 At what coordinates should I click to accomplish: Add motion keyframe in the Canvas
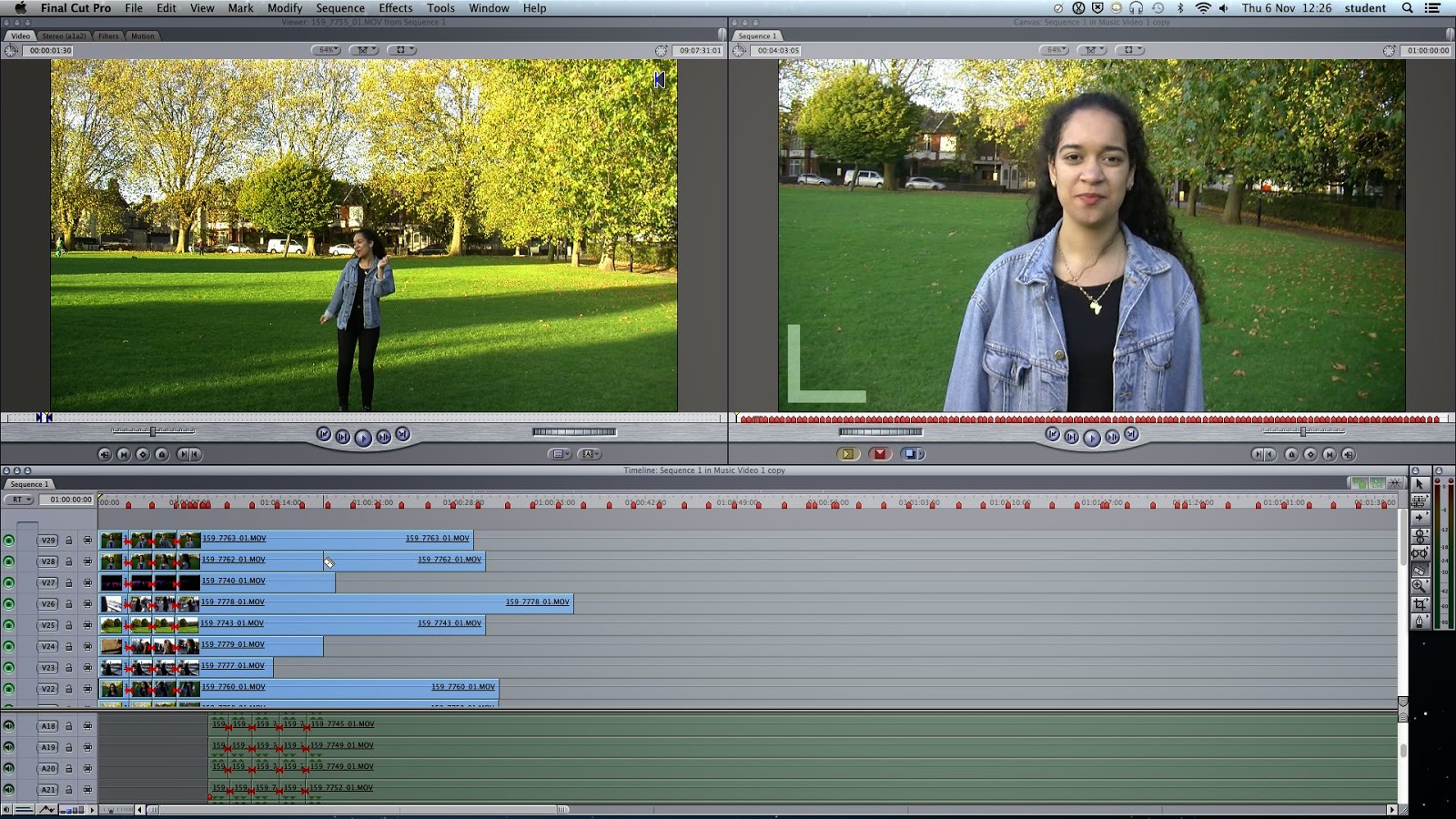click(1310, 454)
